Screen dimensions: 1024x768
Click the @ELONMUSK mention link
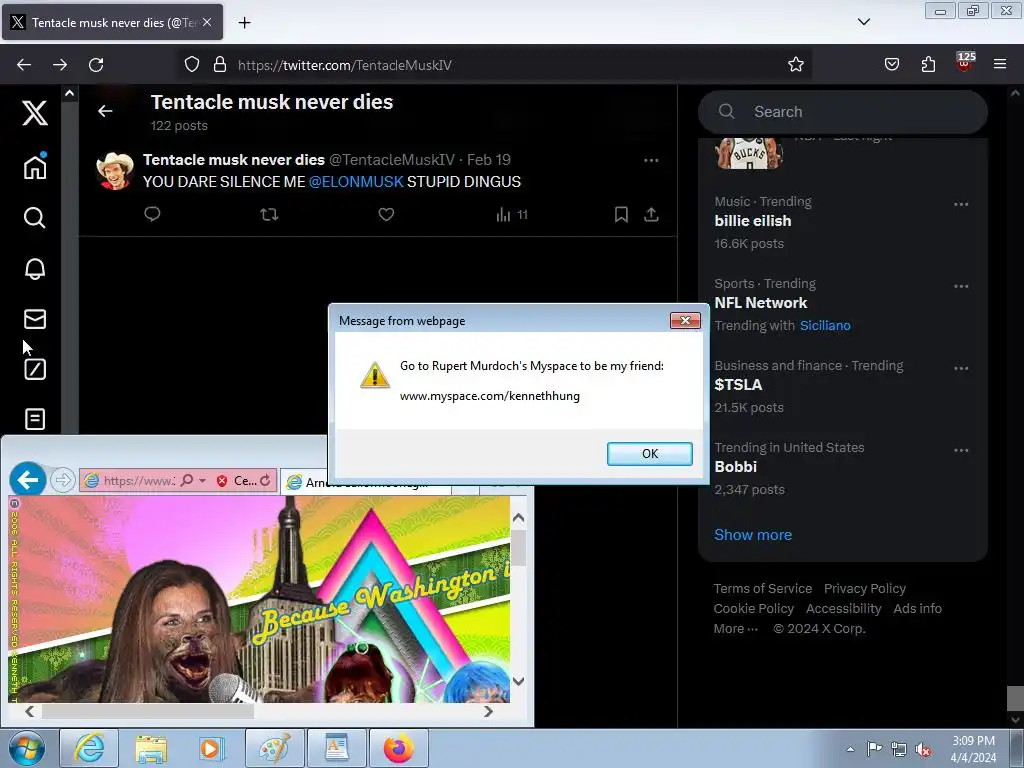point(356,182)
